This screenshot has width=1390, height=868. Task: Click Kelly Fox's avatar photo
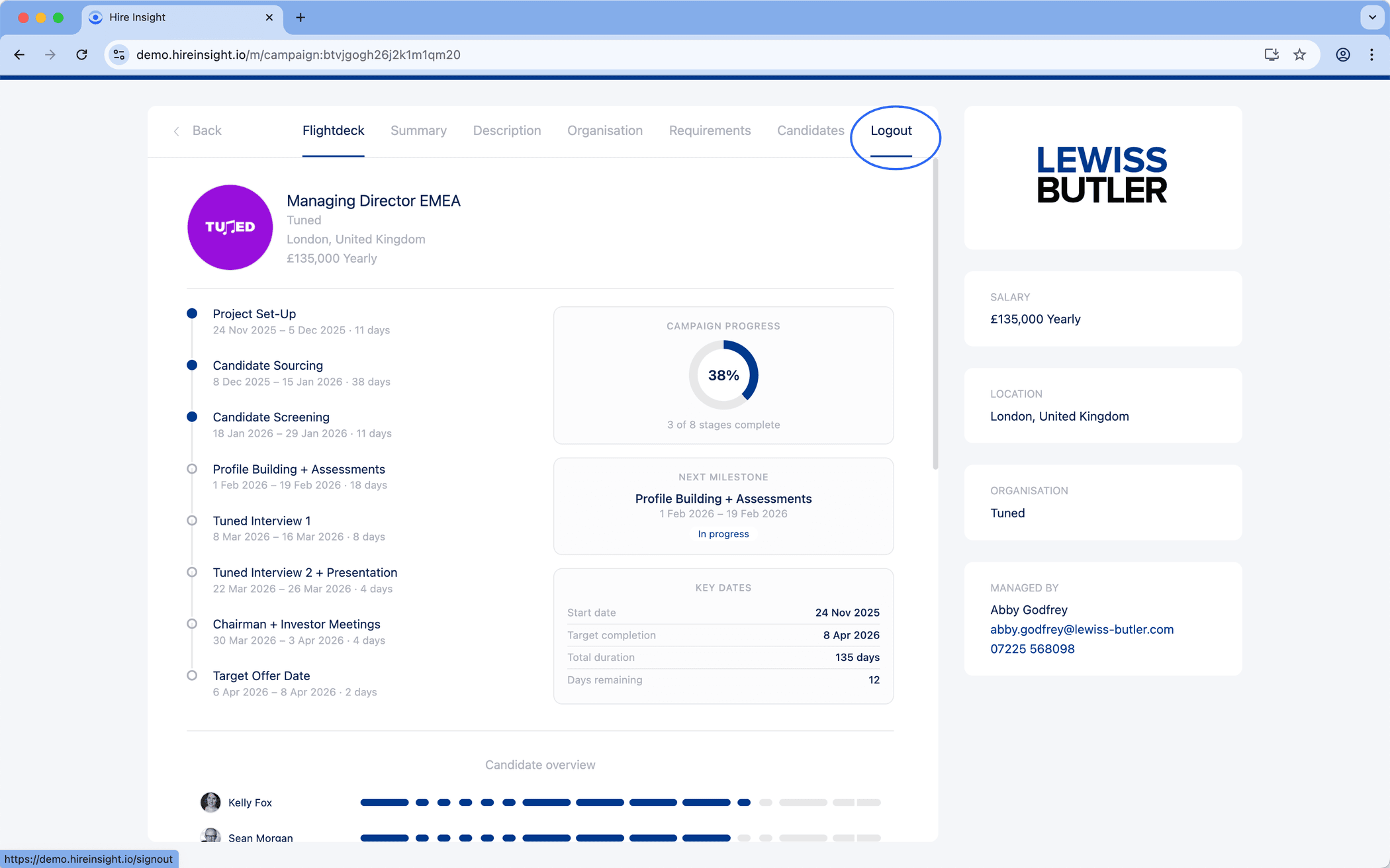point(210,802)
